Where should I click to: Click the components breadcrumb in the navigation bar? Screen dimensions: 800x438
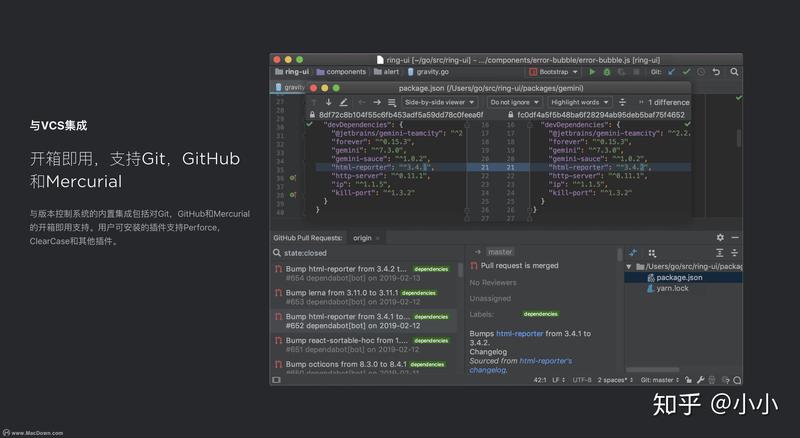341,72
